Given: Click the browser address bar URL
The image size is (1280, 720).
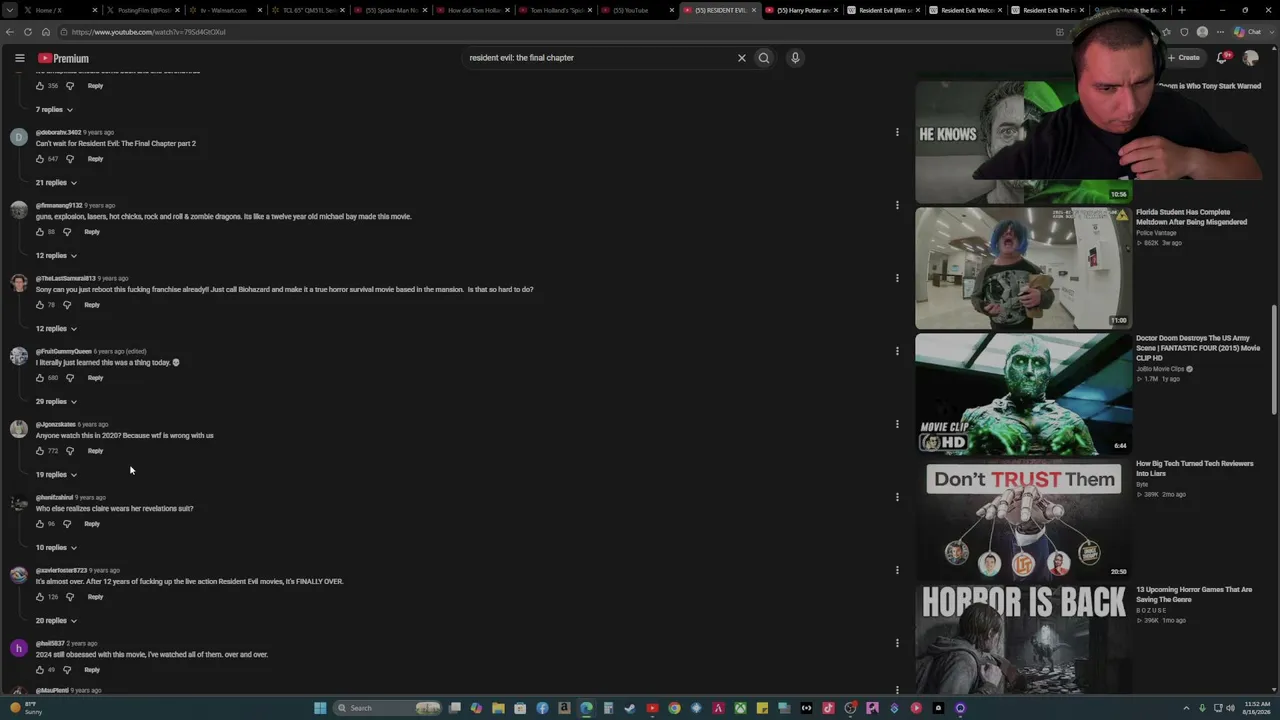Looking at the screenshot, I should pyautogui.click(x=148, y=32).
